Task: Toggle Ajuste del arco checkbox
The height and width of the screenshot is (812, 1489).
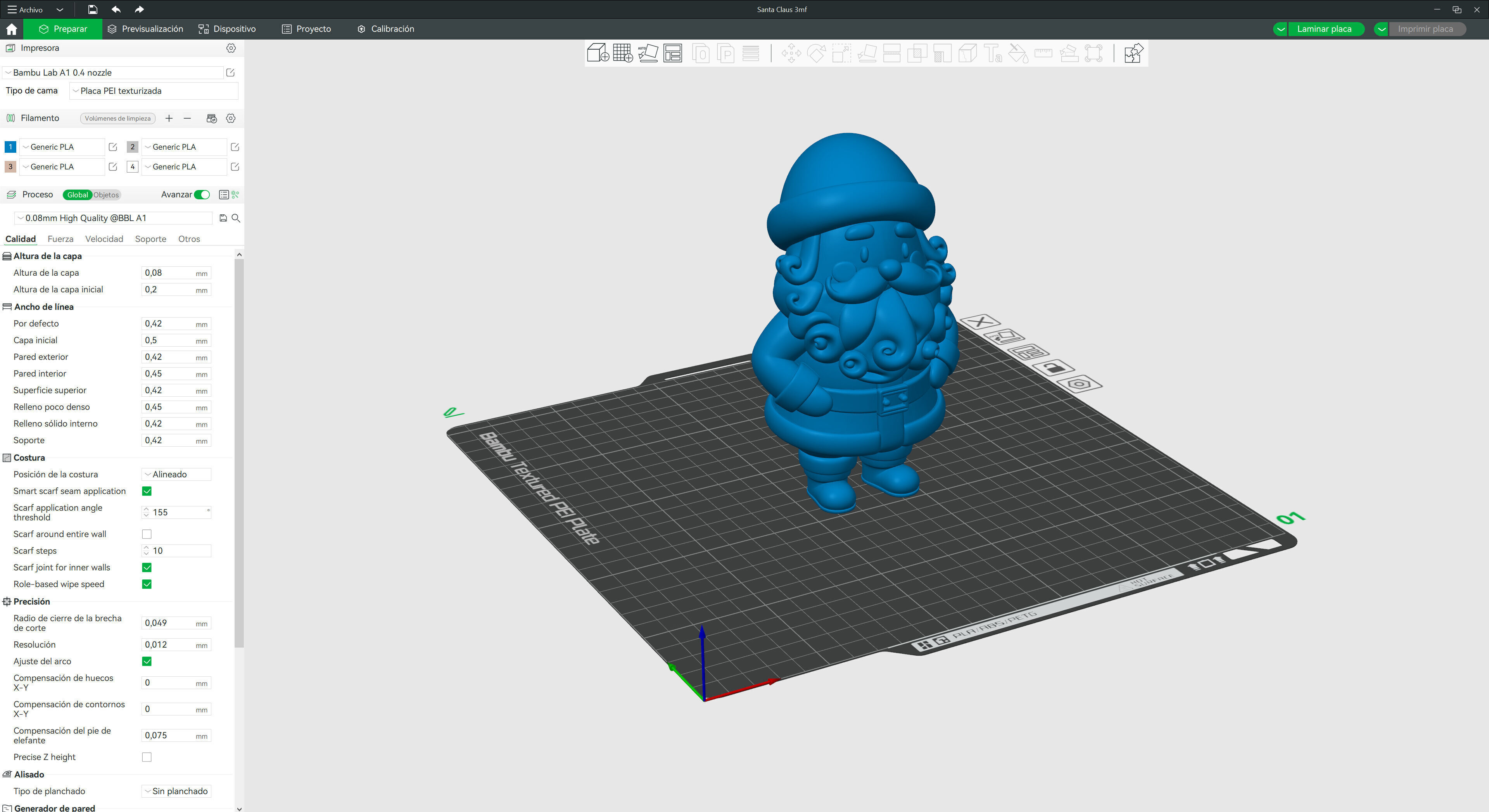Action: pos(147,661)
